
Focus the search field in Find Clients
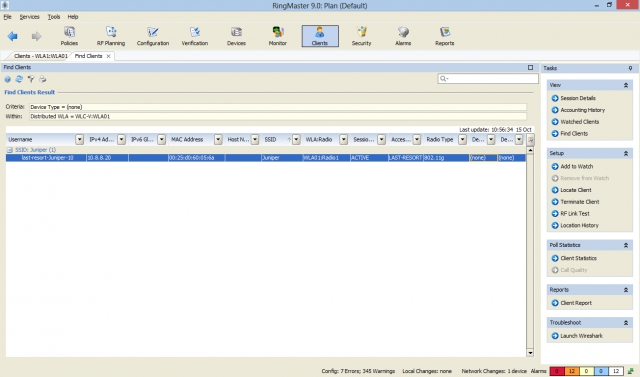(x=488, y=79)
